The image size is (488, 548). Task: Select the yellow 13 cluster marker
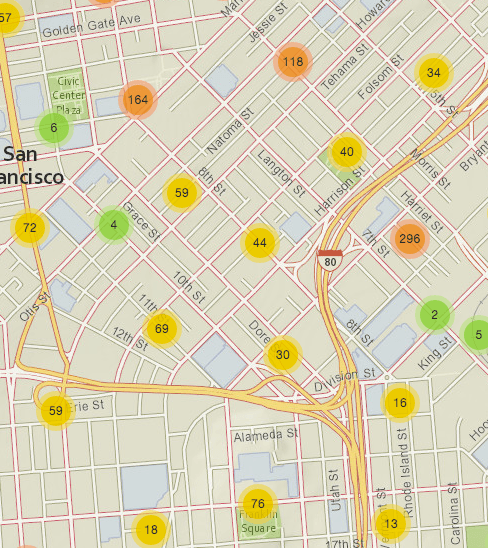[391, 524]
